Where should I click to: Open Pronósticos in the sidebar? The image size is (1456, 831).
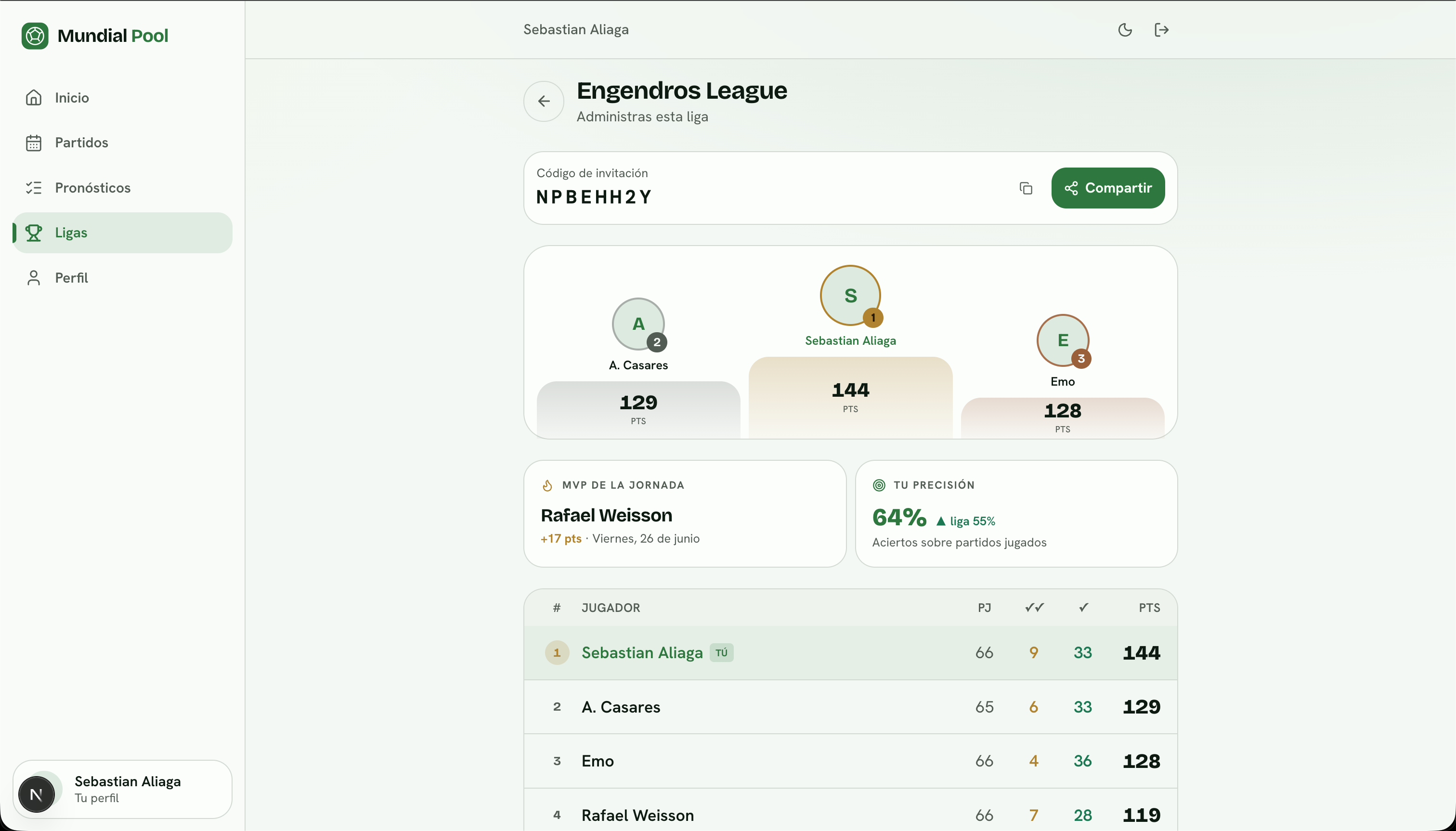(x=122, y=188)
